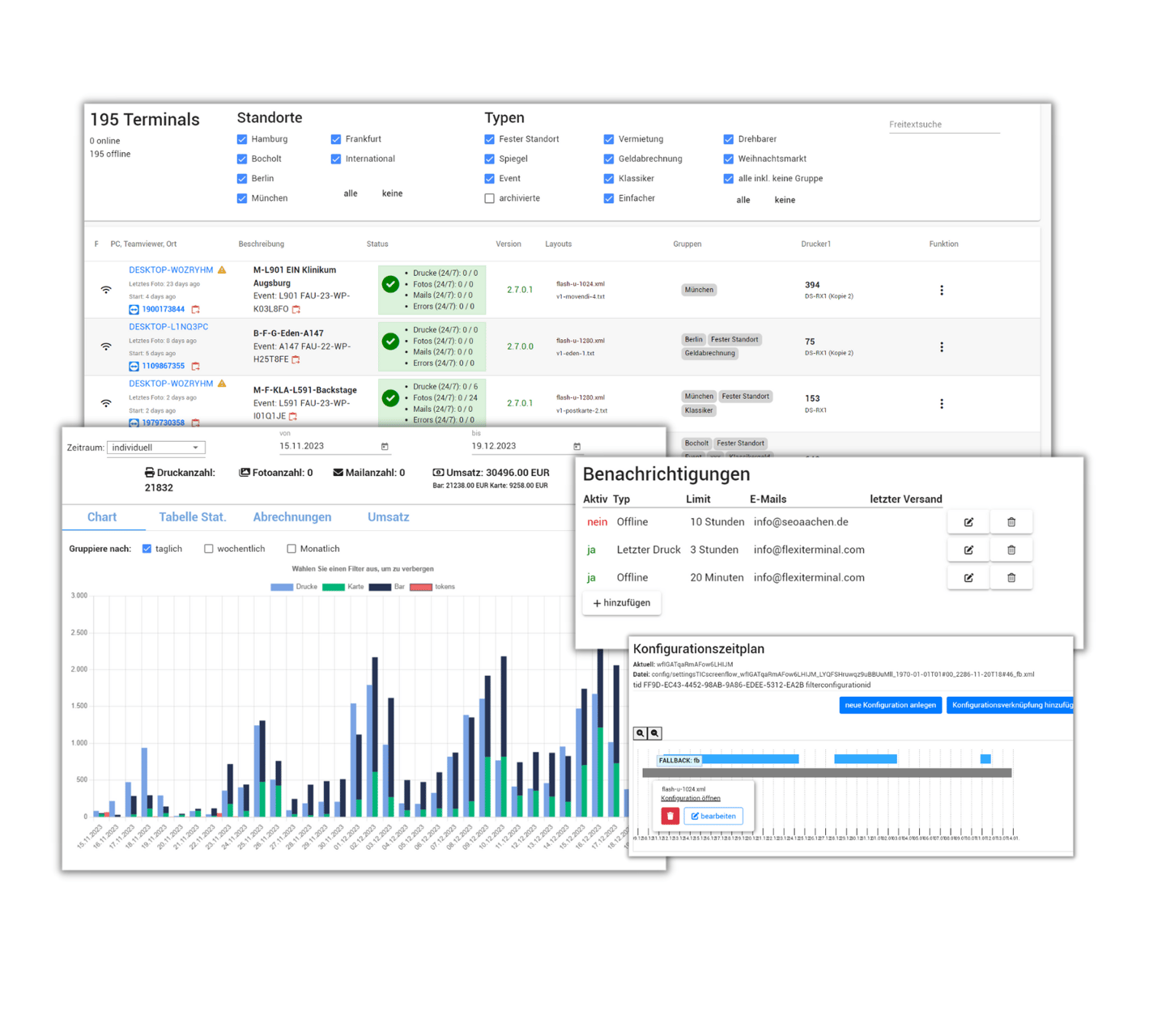Screen dimensions: 1166x1036
Task: Hide the Bar series via its legend swatch
Action: 380,587
